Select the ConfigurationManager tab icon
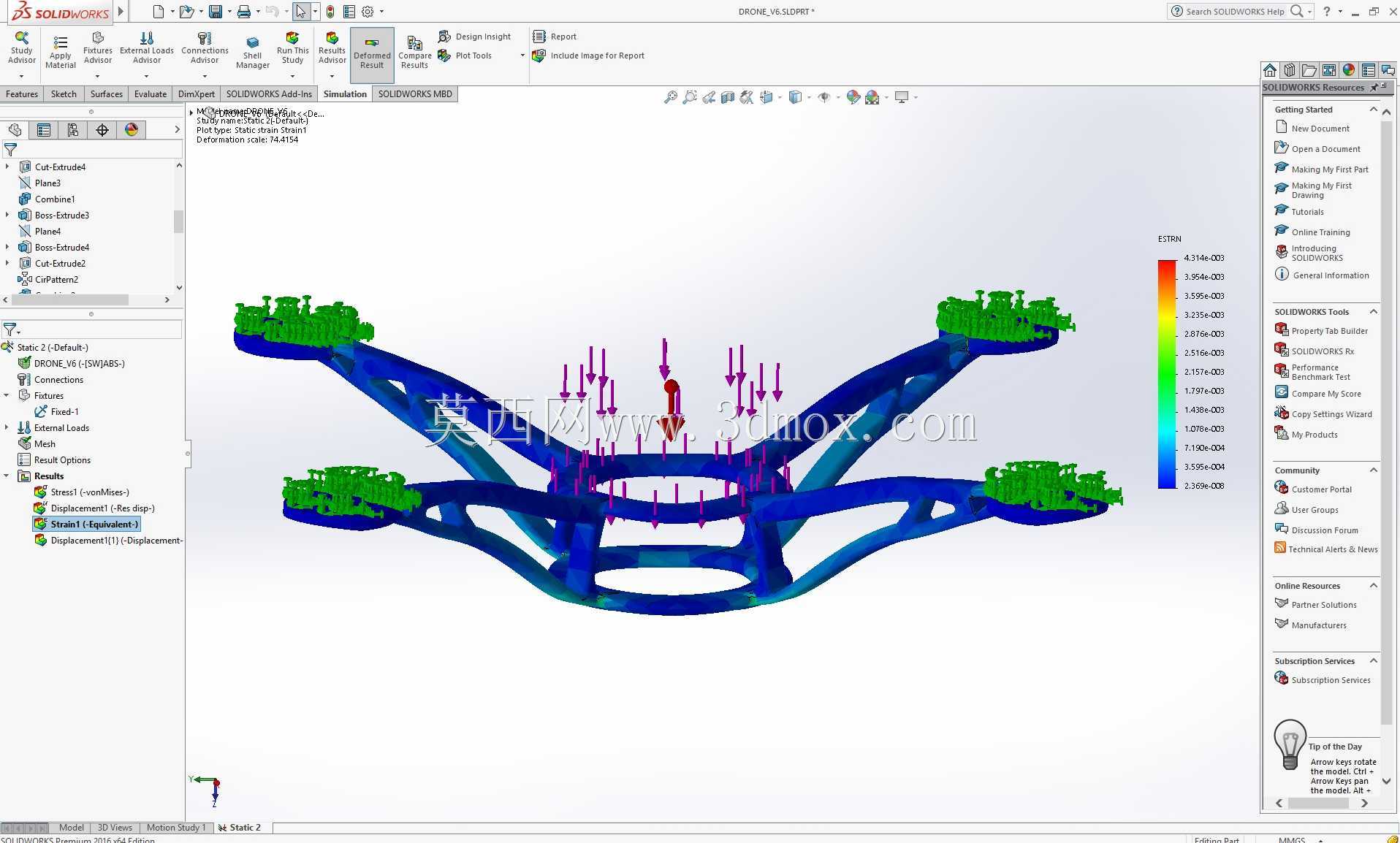Image resolution: width=1400 pixels, height=843 pixels. 72,130
